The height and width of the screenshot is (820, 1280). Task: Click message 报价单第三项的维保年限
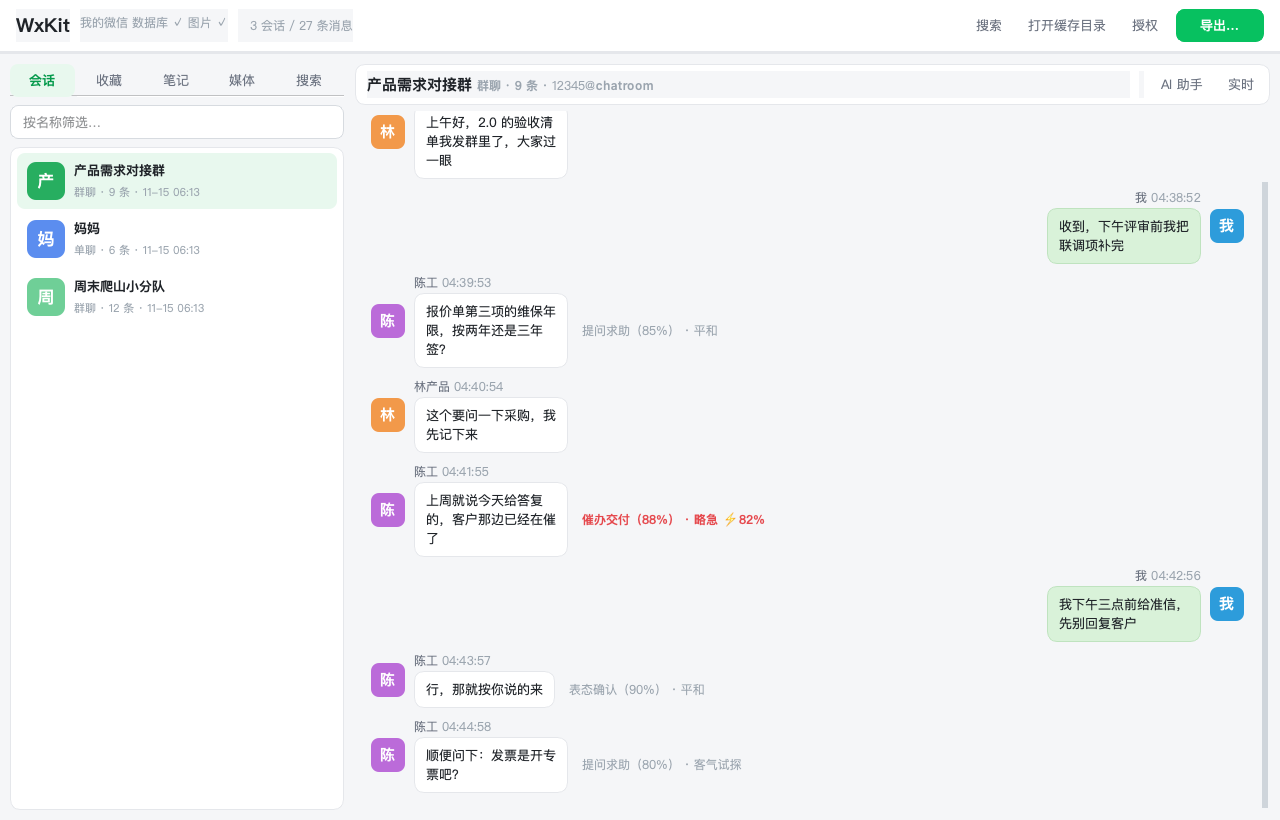pyautogui.click(x=491, y=331)
